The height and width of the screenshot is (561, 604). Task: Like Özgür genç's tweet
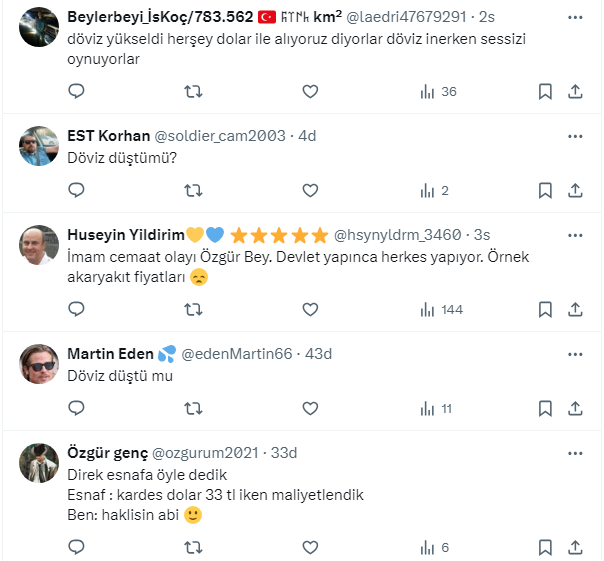click(x=310, y=547)
